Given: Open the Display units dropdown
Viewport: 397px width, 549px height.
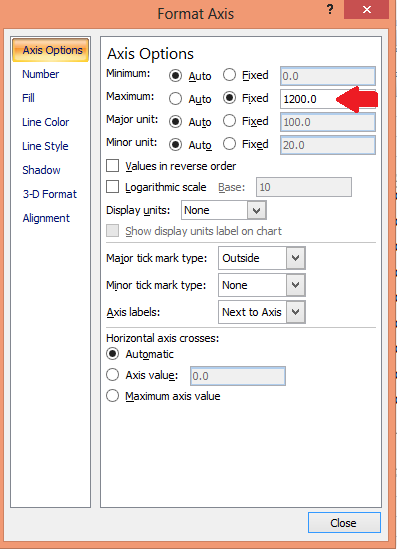Looking at the screenshot, I should (257, 210).
